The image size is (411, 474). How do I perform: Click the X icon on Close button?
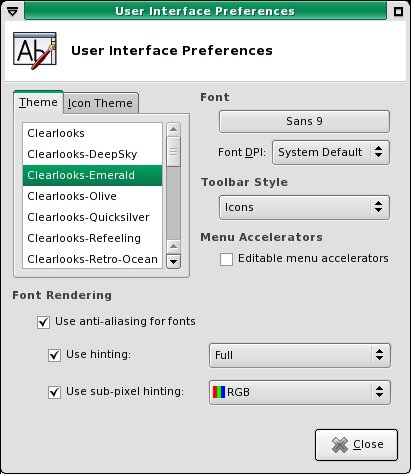[340, 445]
